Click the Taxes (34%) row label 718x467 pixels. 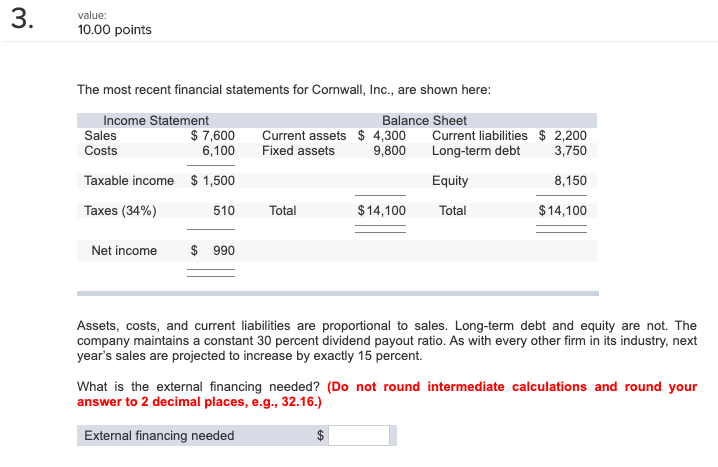point(120,211)
